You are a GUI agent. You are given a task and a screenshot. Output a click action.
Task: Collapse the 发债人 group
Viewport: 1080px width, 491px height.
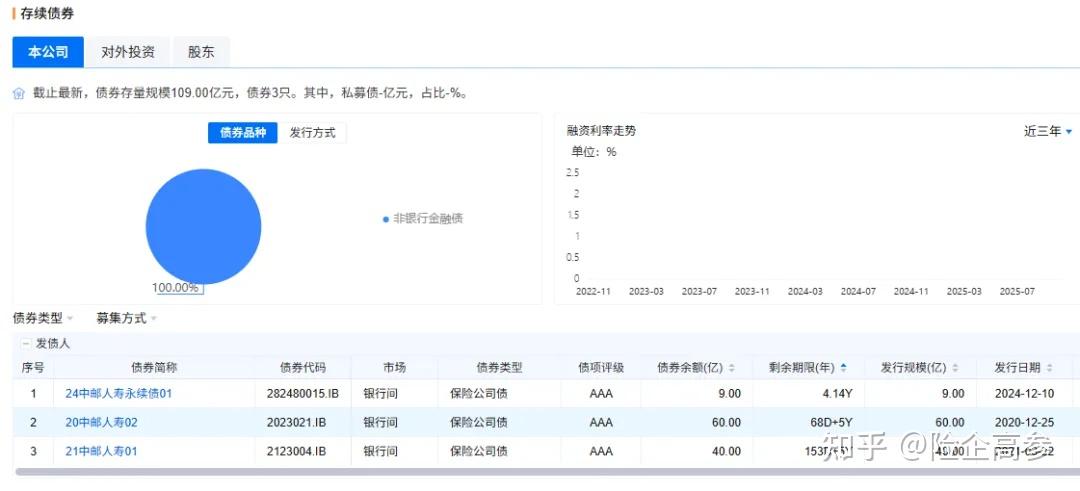pyautogui.click(x=26, y=343)
